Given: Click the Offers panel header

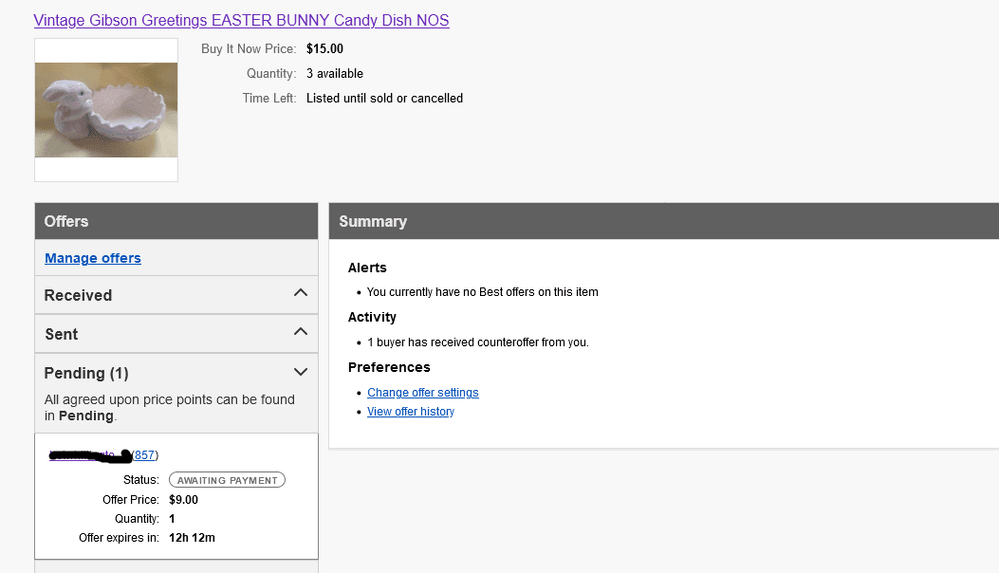Looking at the screenshot, I should [x=176, y=221].
